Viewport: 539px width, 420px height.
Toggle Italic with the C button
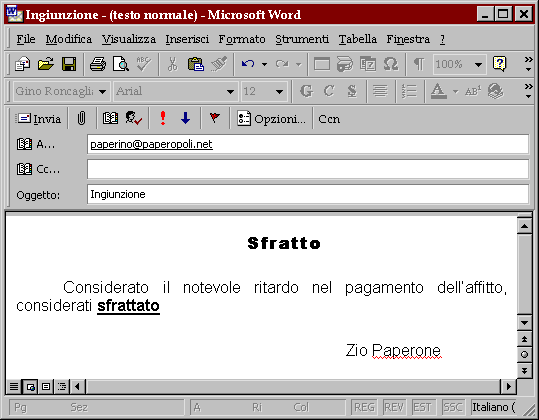(329, 91)
